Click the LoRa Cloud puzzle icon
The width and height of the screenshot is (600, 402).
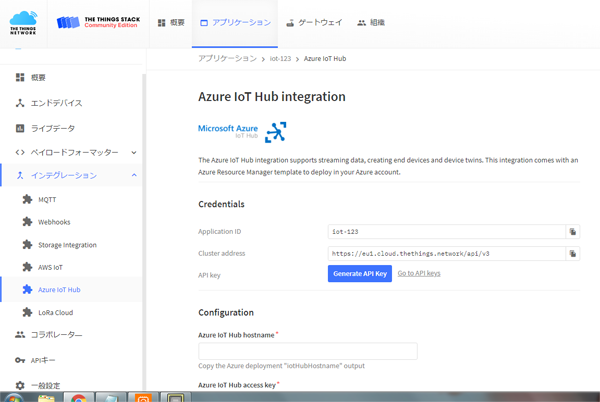[x=27, y=312]
